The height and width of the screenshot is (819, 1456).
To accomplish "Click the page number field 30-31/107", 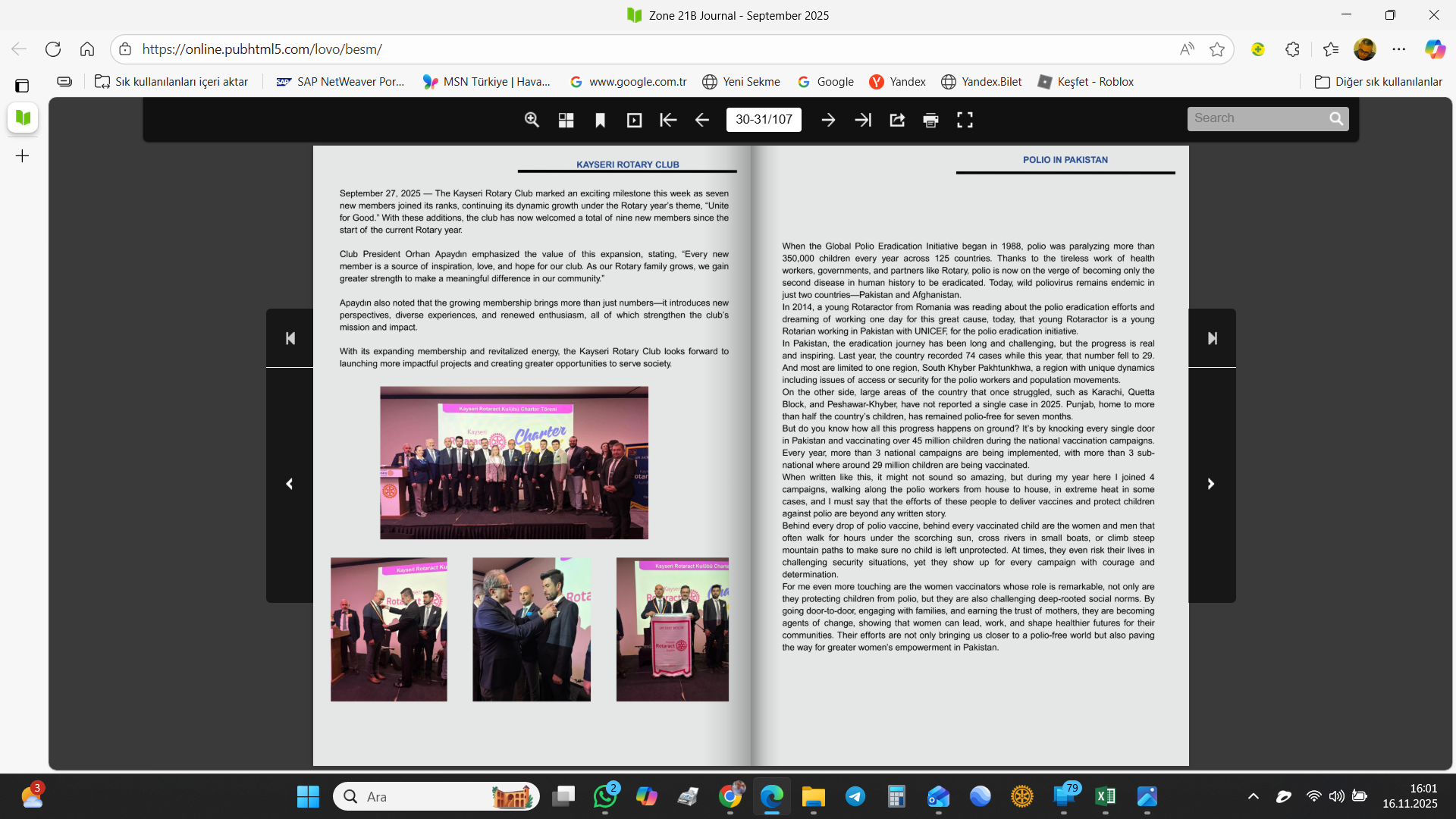I will click(764, 120).
